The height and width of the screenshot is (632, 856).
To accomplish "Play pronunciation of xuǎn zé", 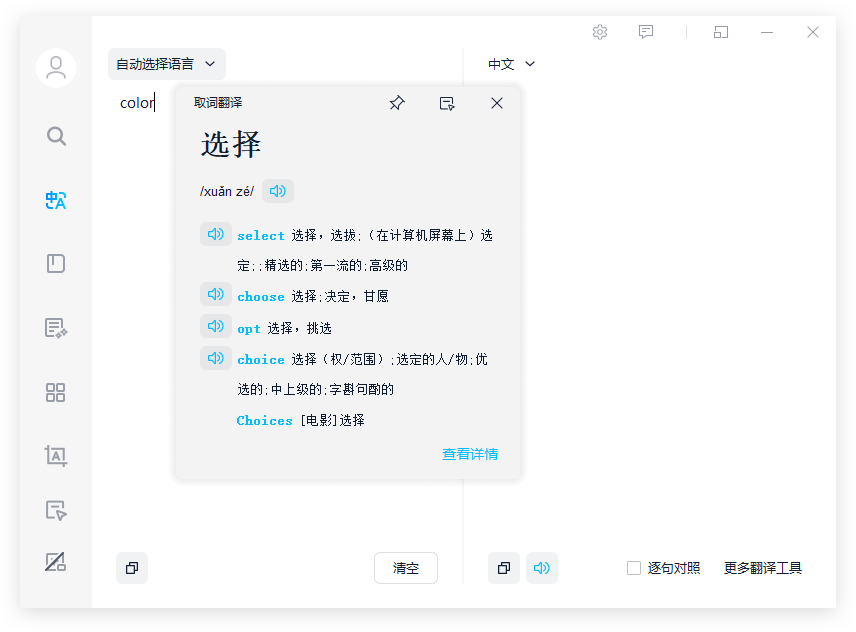I will [277, 190].
